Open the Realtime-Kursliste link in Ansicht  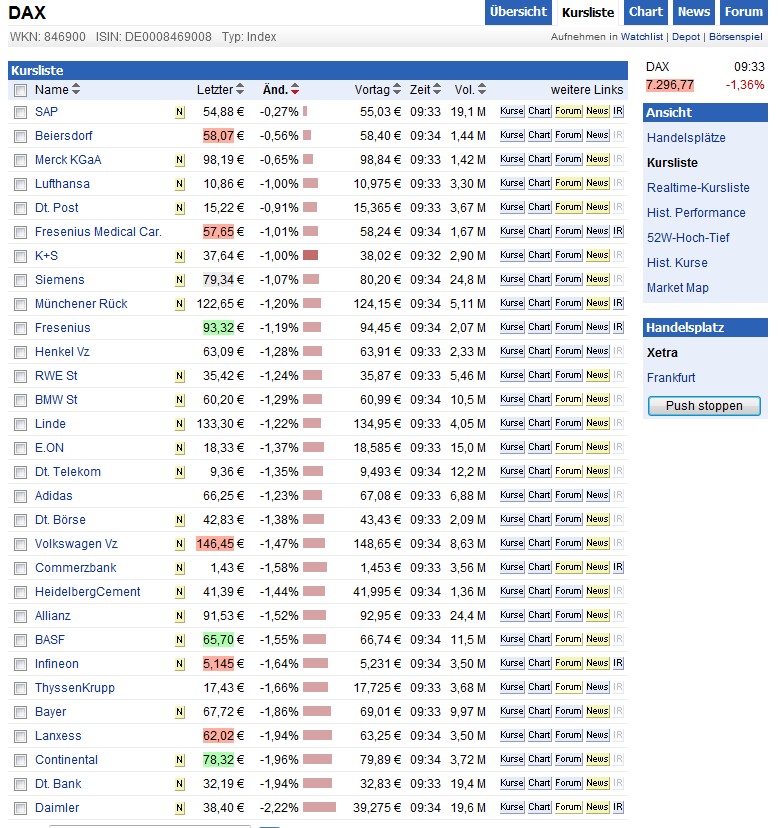[698, 188]
